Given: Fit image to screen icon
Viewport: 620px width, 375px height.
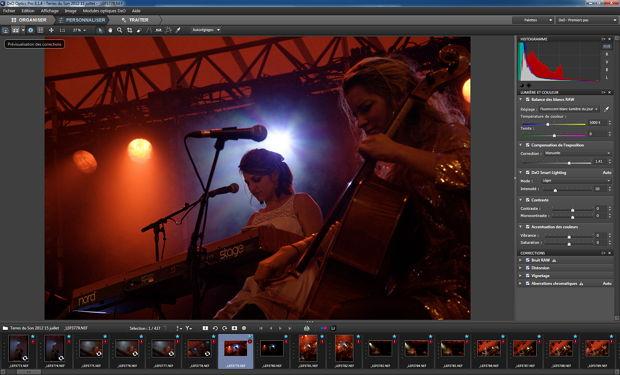Looking at the screenshot, I should 51,30.
